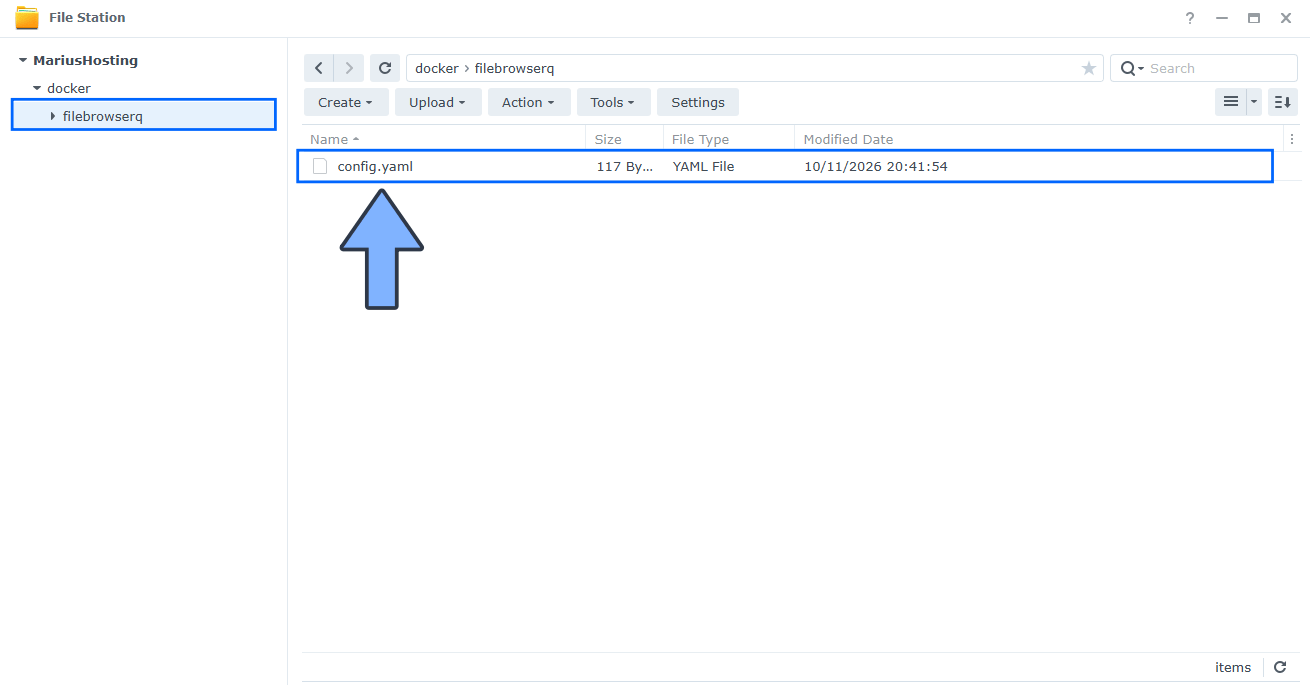
Task: Collapse the MariusHosting tree node
Action: (x=23, y=61)
